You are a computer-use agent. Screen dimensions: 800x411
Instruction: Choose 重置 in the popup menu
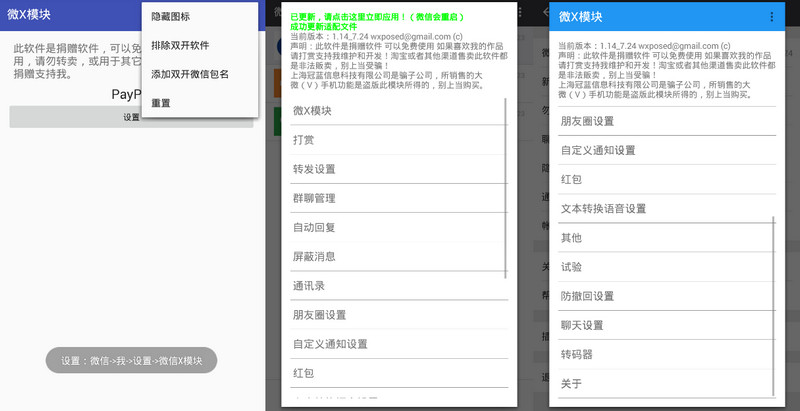click(x=199, y=103)
